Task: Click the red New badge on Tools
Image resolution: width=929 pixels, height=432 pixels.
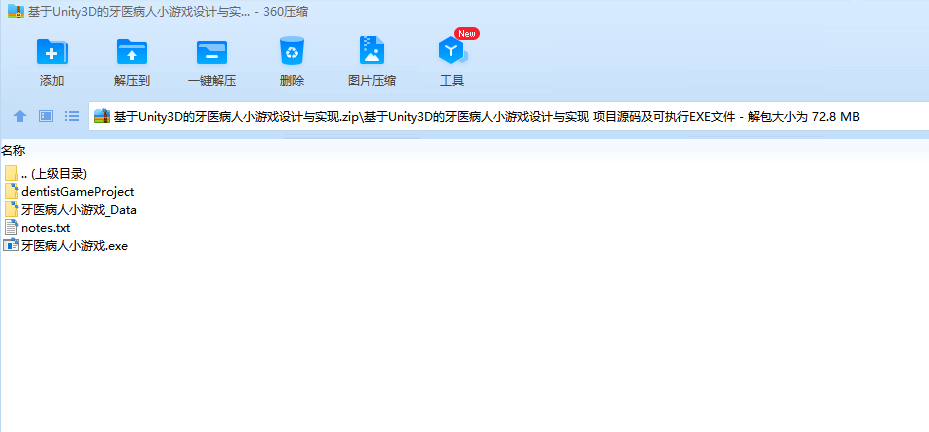Action: tap(467, 34)
